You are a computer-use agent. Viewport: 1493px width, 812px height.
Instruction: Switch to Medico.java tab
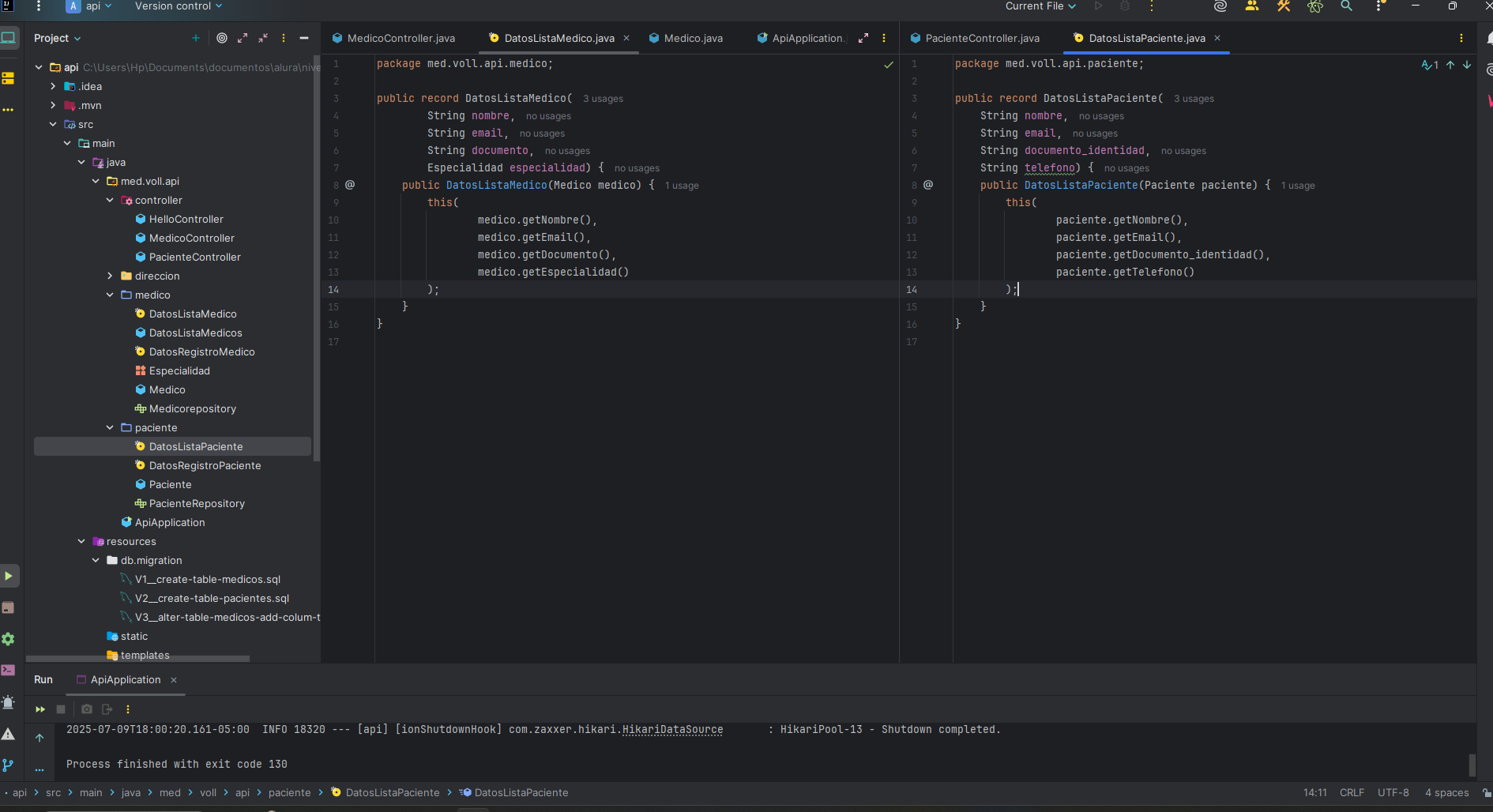point(686,38)
